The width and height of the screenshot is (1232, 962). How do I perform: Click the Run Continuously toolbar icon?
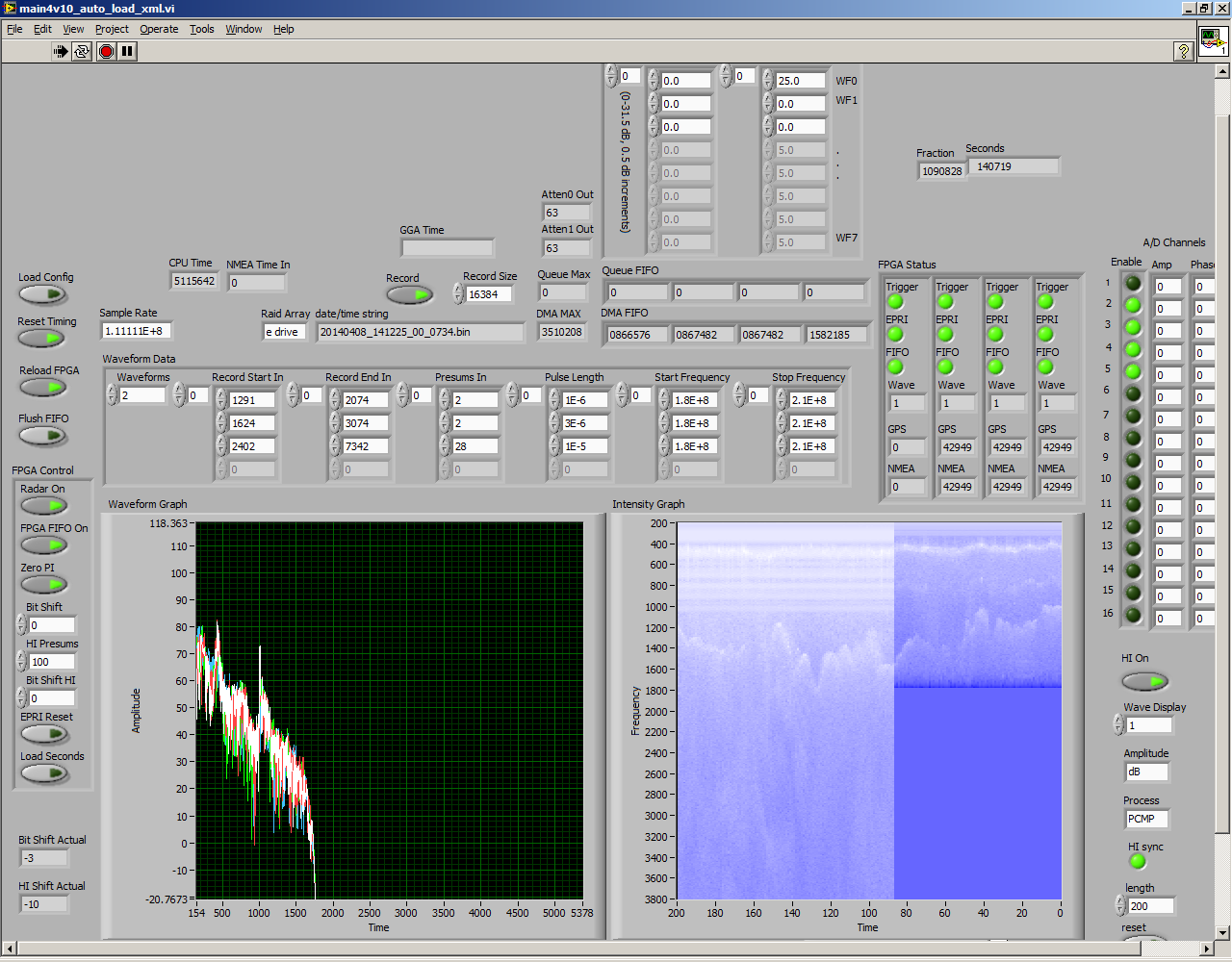point(82,52)
